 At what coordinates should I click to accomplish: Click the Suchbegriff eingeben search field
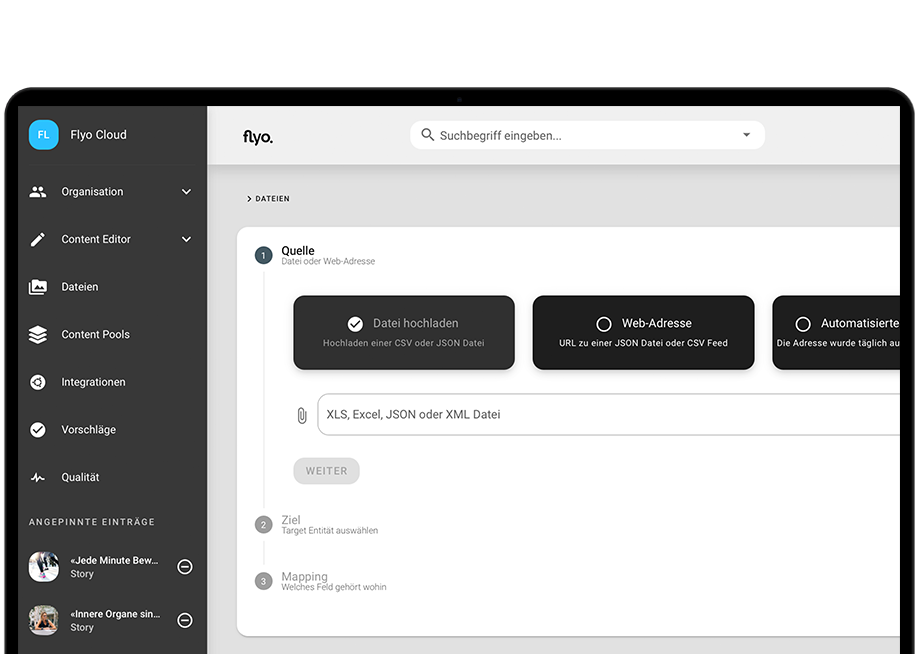click(x=587, y=135)
